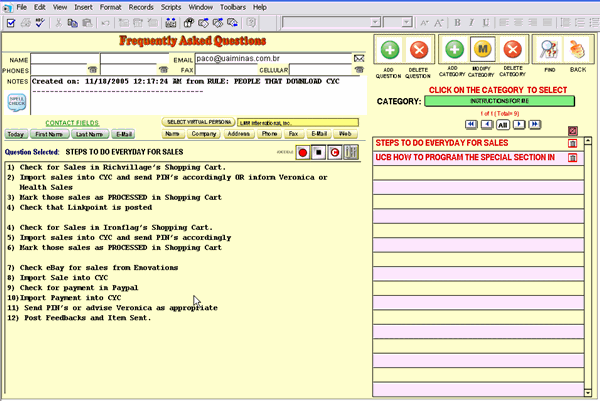Image resolution: width=600 pixels, height=401 pixels.
Task: Click the Select Virtual Persona button
Action: 199,122
